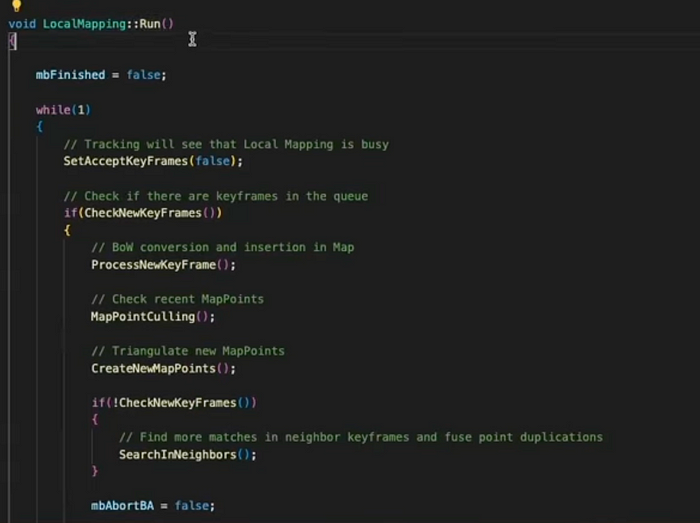Click the yellow opening brace after if(CheckNewKeyFrames())
700x523 pixels.
coord(67,230)
